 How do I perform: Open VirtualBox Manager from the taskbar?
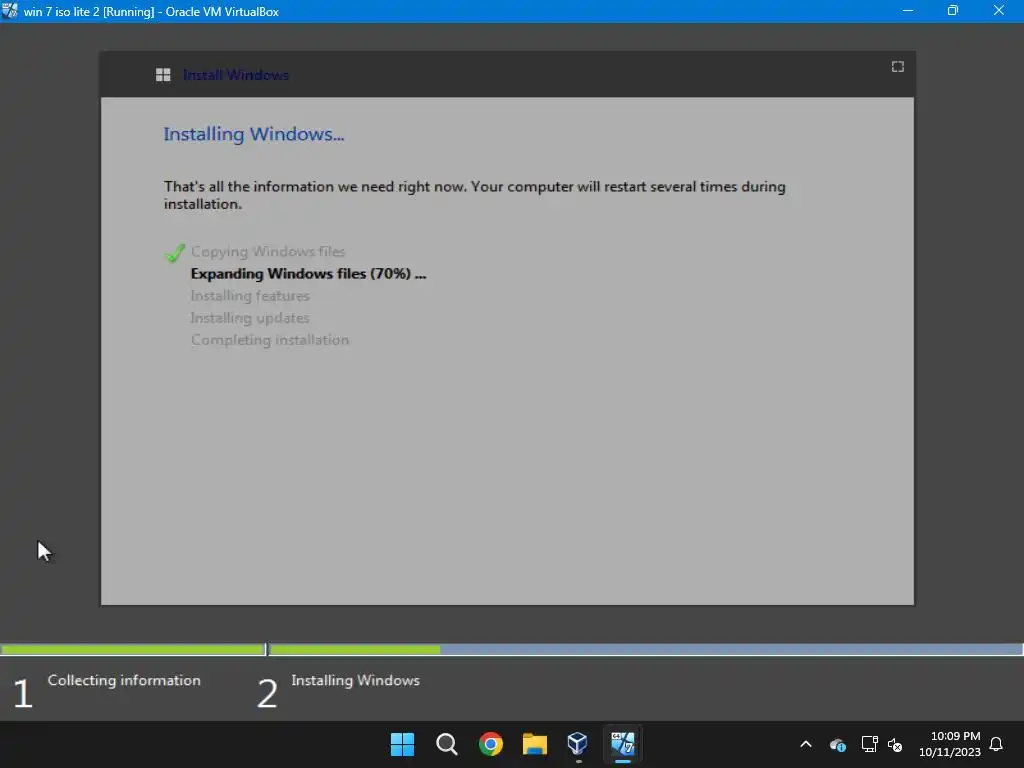tap(578, 743)
